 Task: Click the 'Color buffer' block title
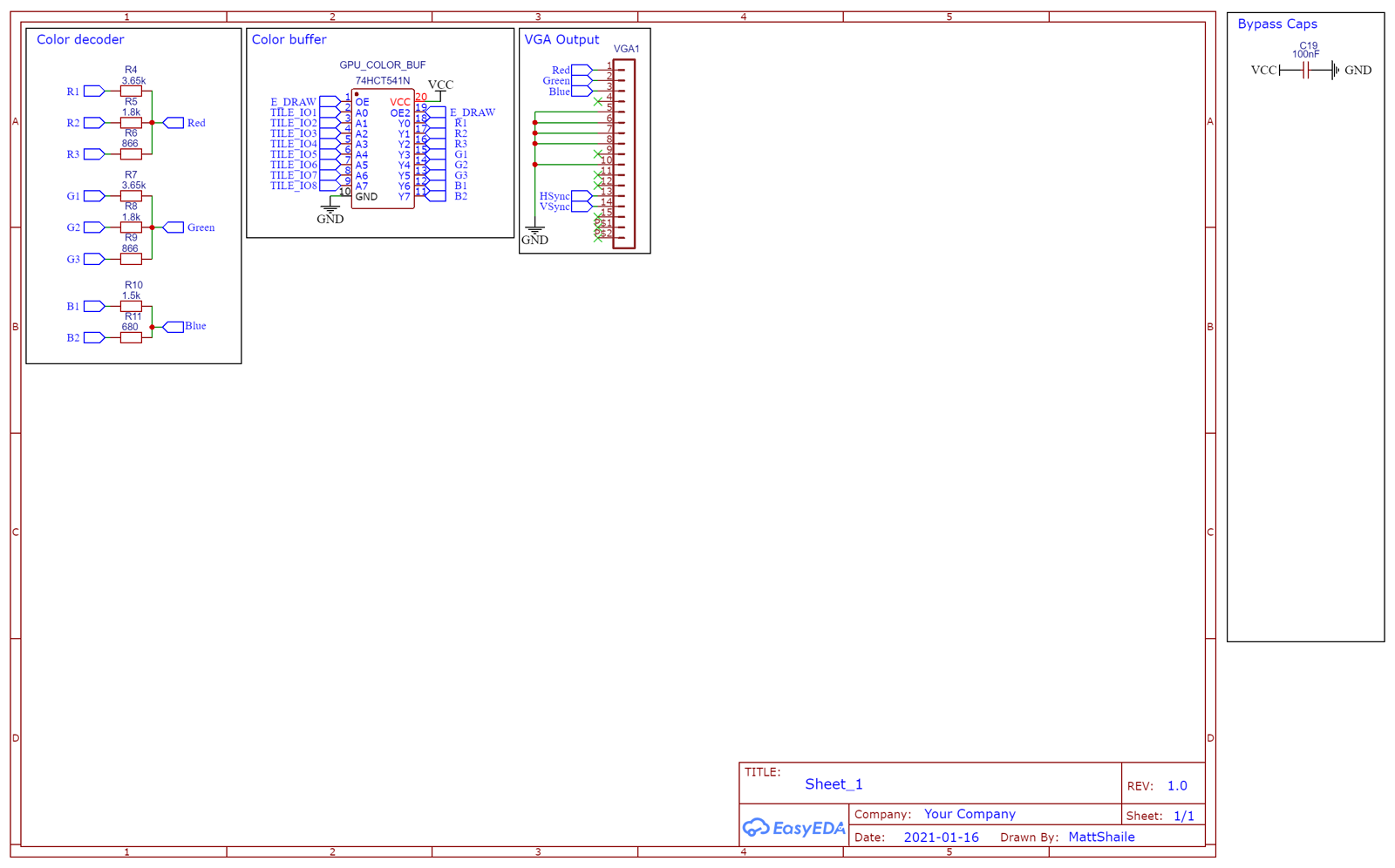289,39
